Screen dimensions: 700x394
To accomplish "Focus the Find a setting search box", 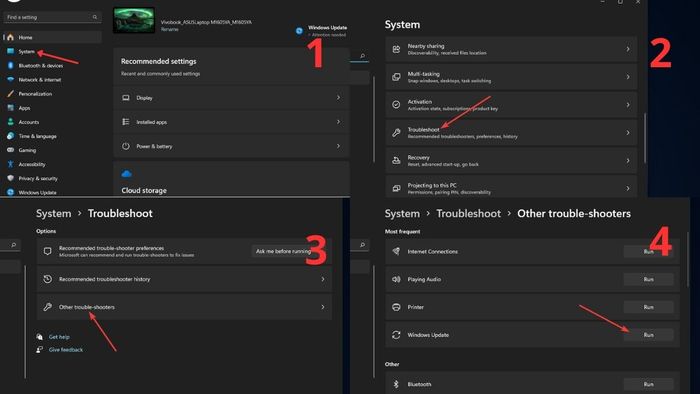I will point(52,17).
